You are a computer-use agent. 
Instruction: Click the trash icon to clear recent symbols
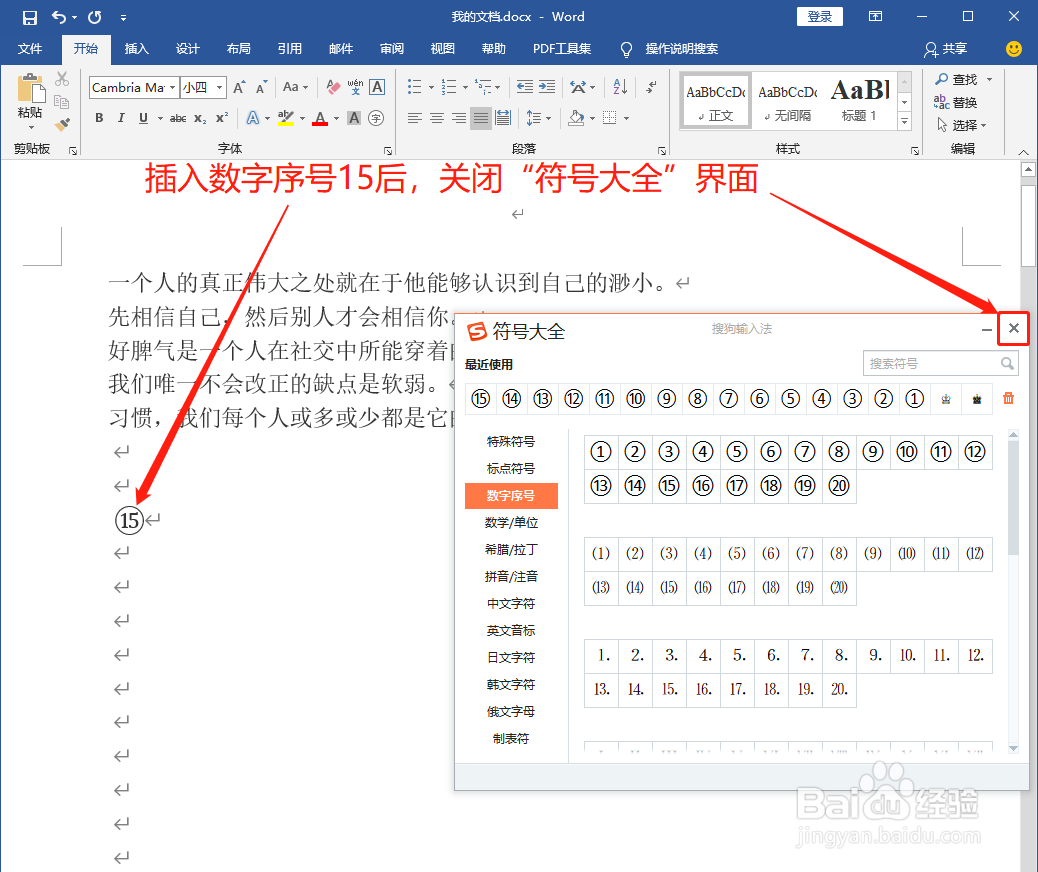click(x=1008, y=398)
